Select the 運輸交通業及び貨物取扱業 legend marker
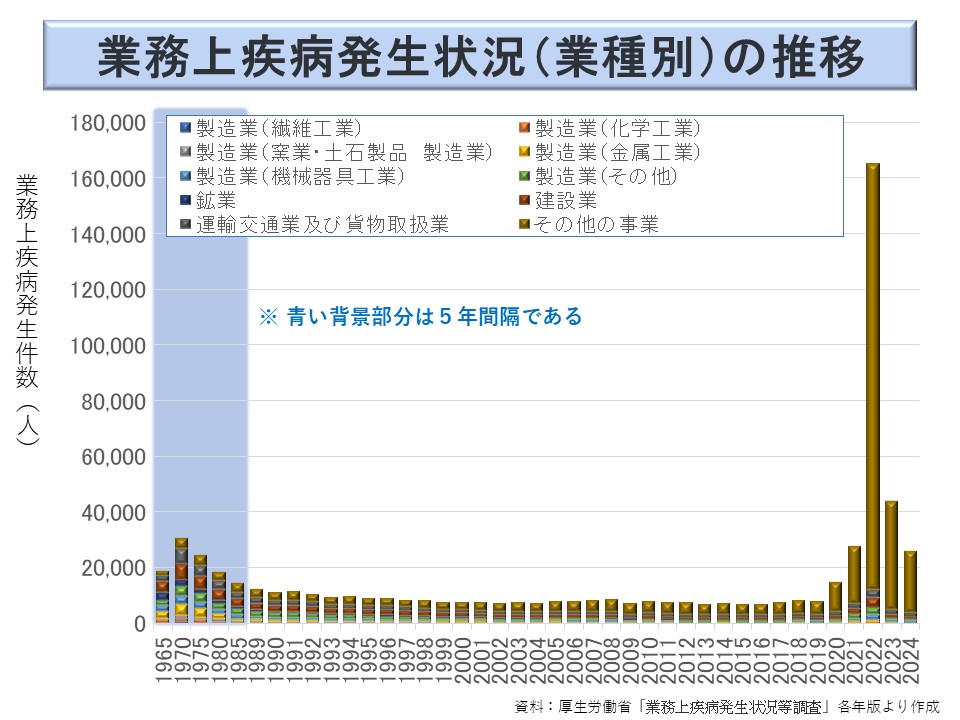Viewport: 960px width, 720px height. (x=183, y=224)
